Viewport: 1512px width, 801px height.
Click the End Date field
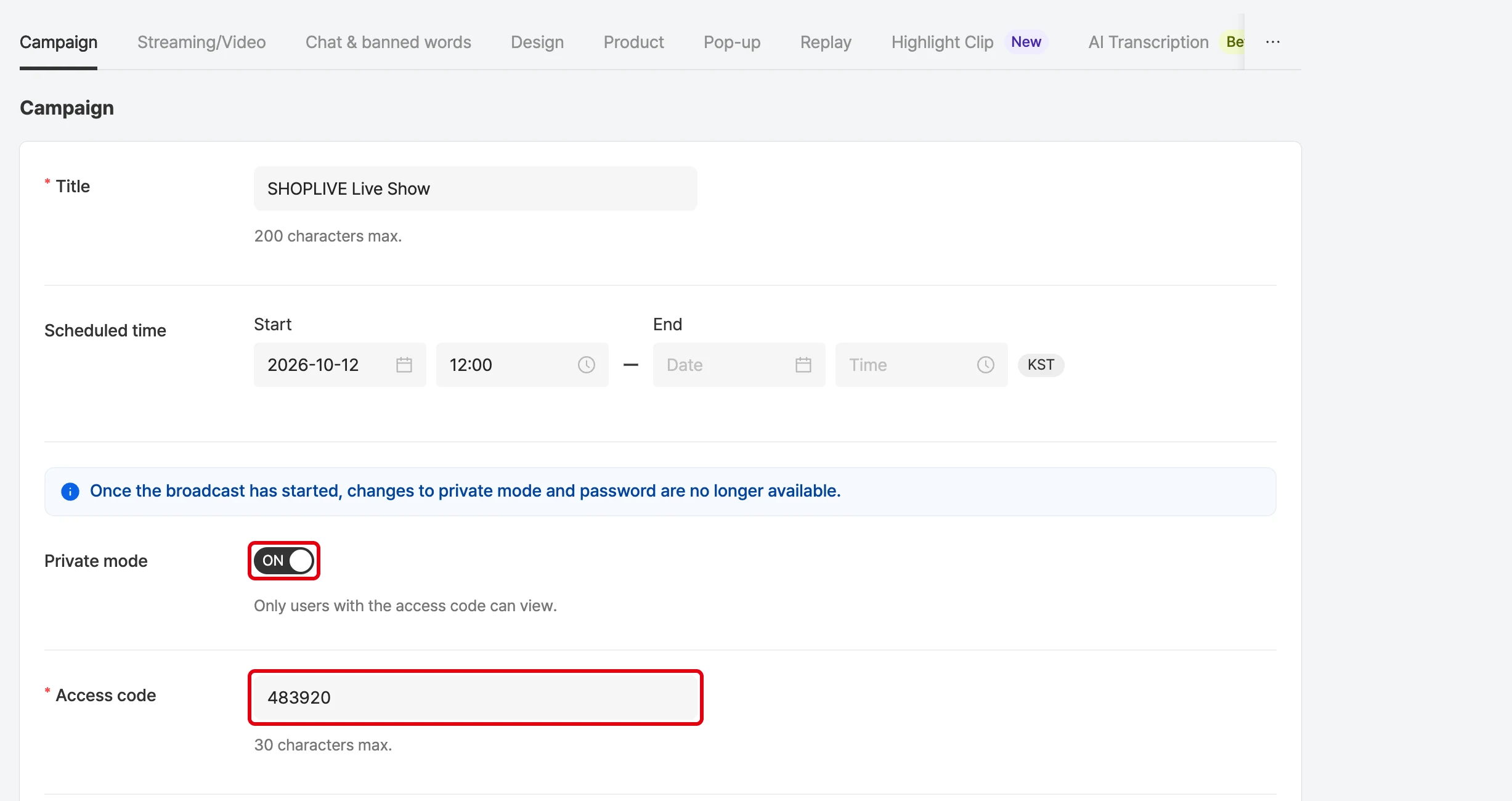739,365
